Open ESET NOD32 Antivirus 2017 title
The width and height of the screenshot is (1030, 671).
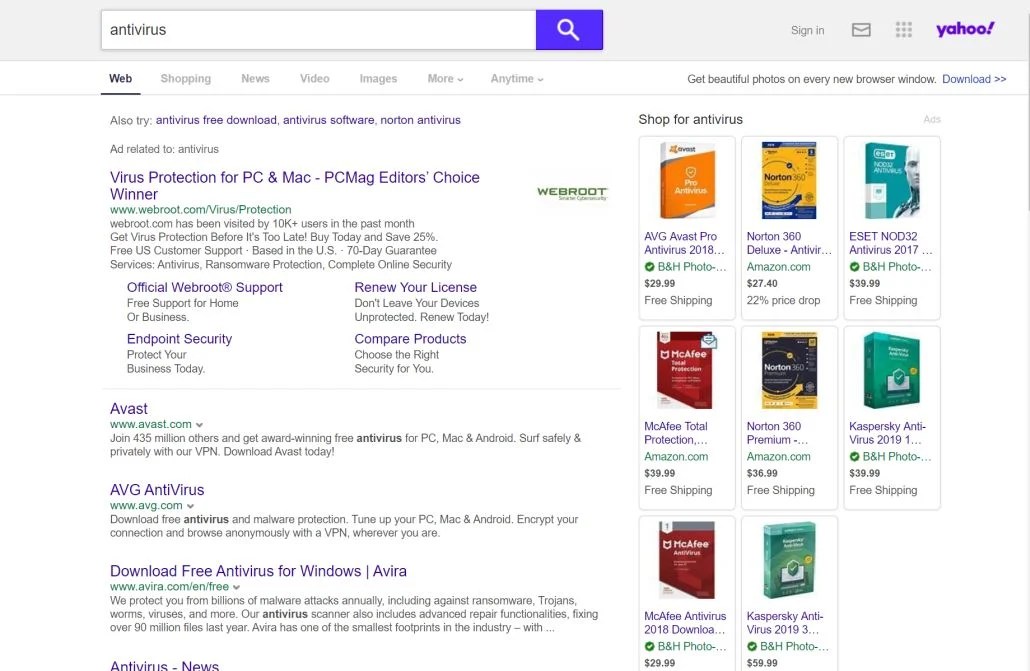tap(890, 243)
